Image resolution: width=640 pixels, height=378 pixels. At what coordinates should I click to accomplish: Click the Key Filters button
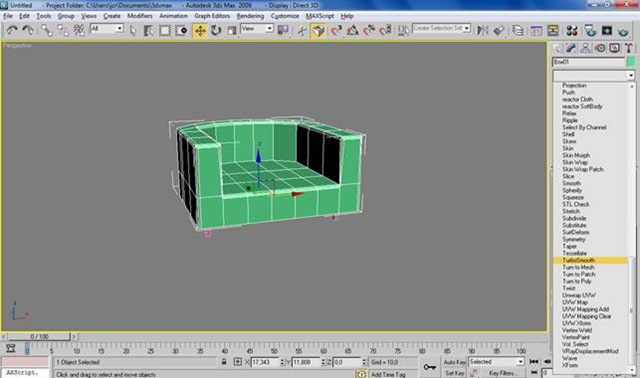pyautogui.click(x=502, y=373)
